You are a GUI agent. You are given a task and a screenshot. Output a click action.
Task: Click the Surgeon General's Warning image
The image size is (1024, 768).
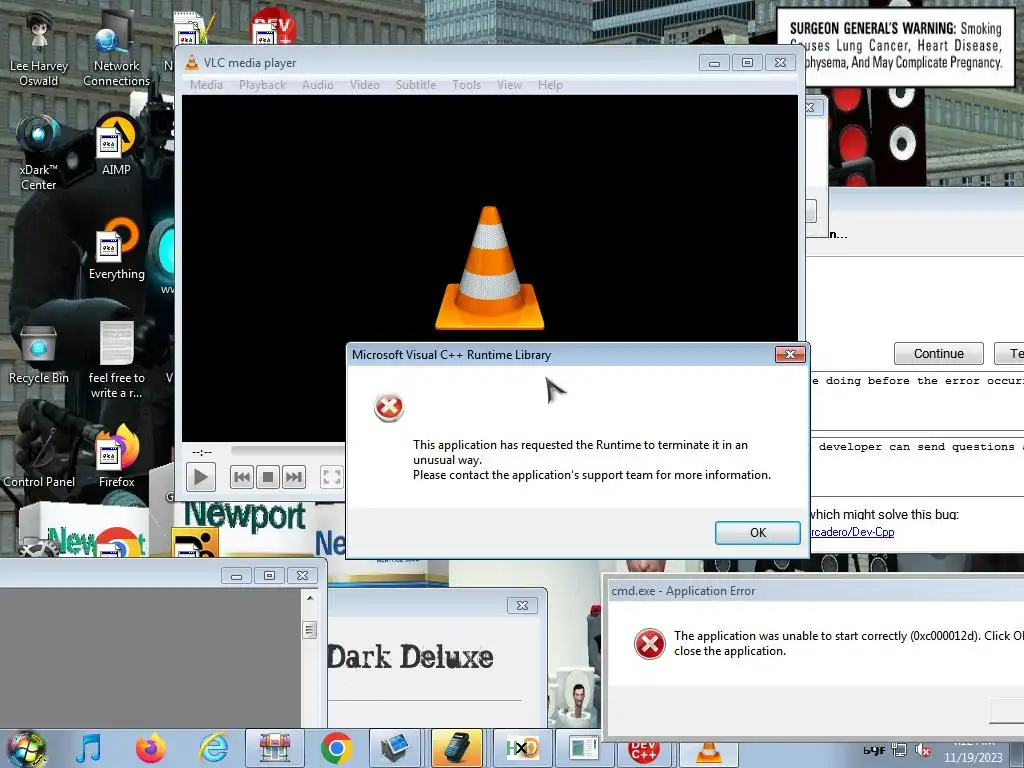coord(895,46)
